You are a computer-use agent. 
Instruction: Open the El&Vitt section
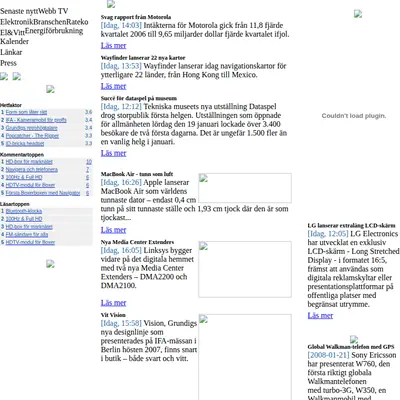pyautogui.click(x=12, y=32)
